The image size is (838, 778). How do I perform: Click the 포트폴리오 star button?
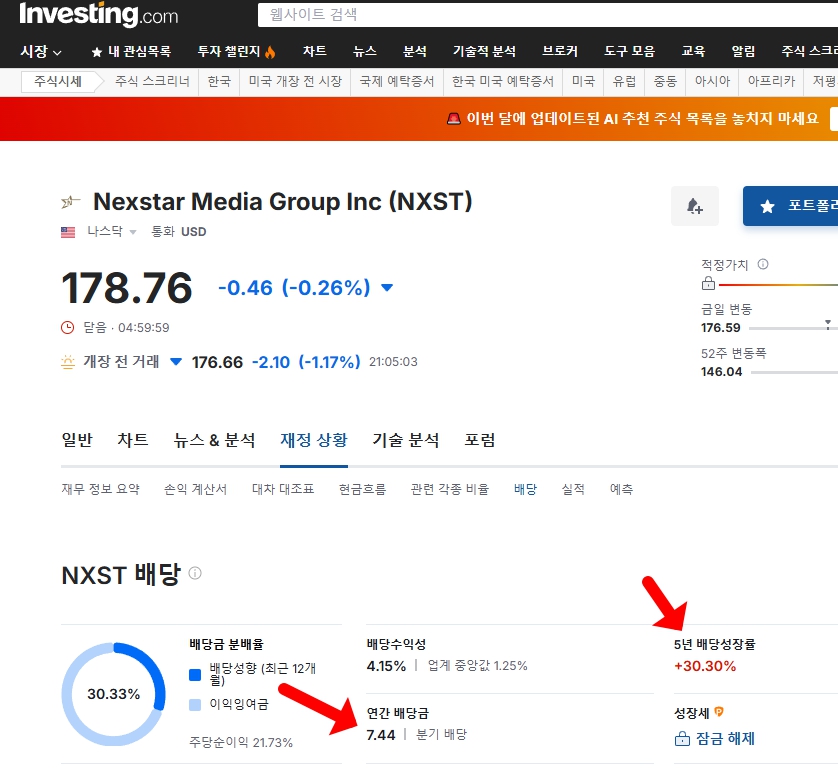(790, 206)
